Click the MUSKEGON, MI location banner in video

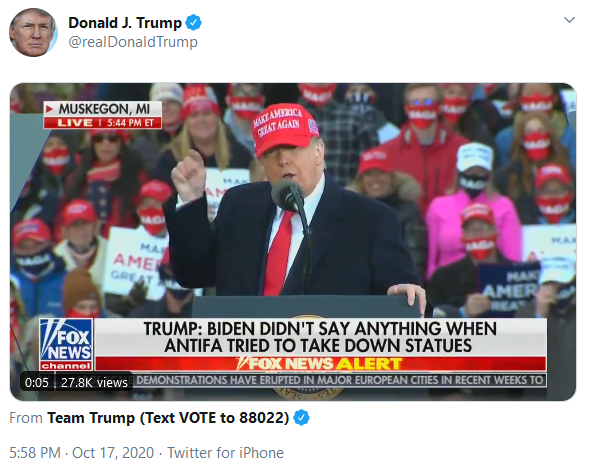pos(104,109)
